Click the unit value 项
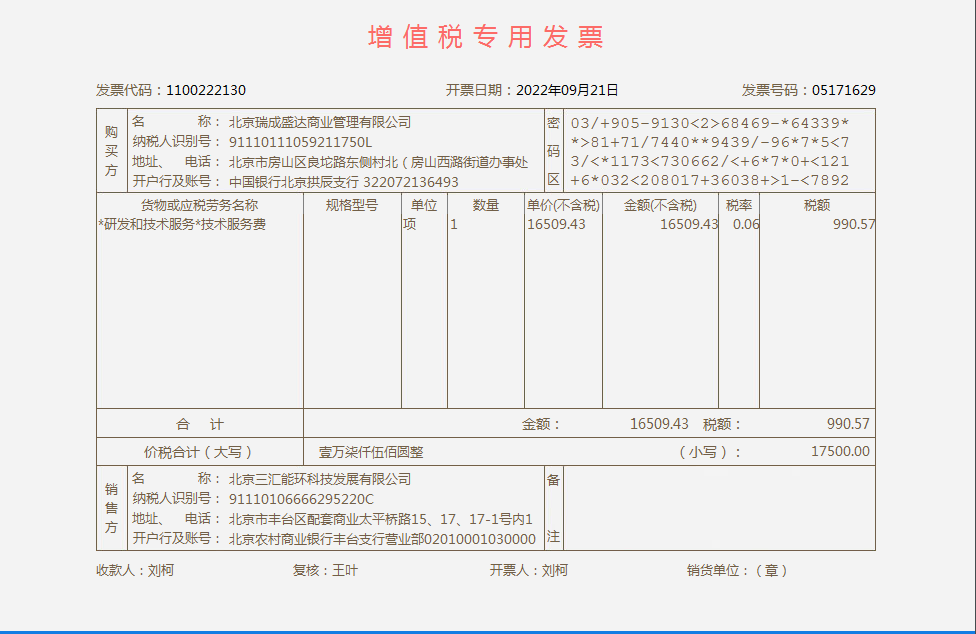The image size is (976, 634). tap(409, 224)
